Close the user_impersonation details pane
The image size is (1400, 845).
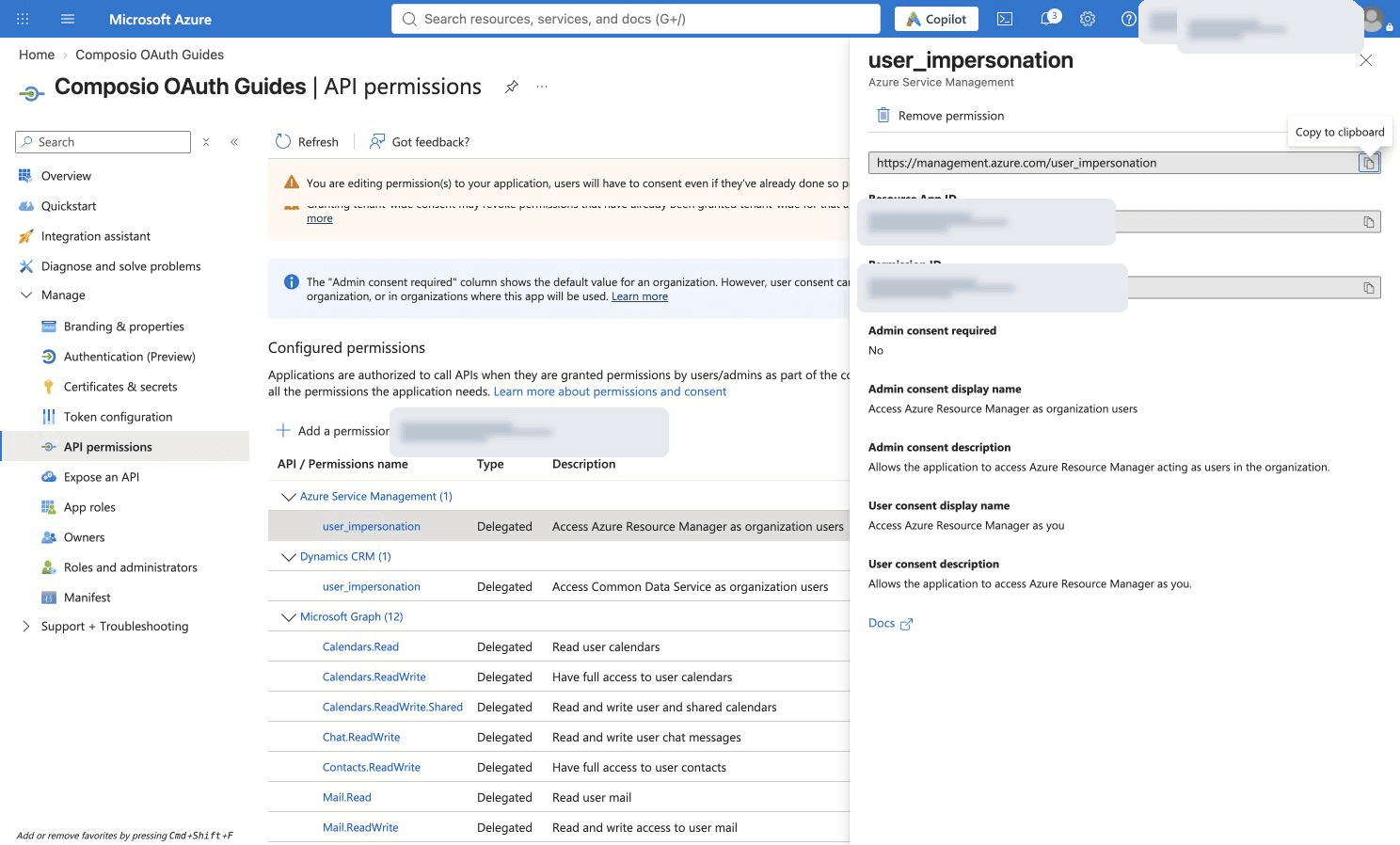pyautogui.click(x=1366, y=60)
